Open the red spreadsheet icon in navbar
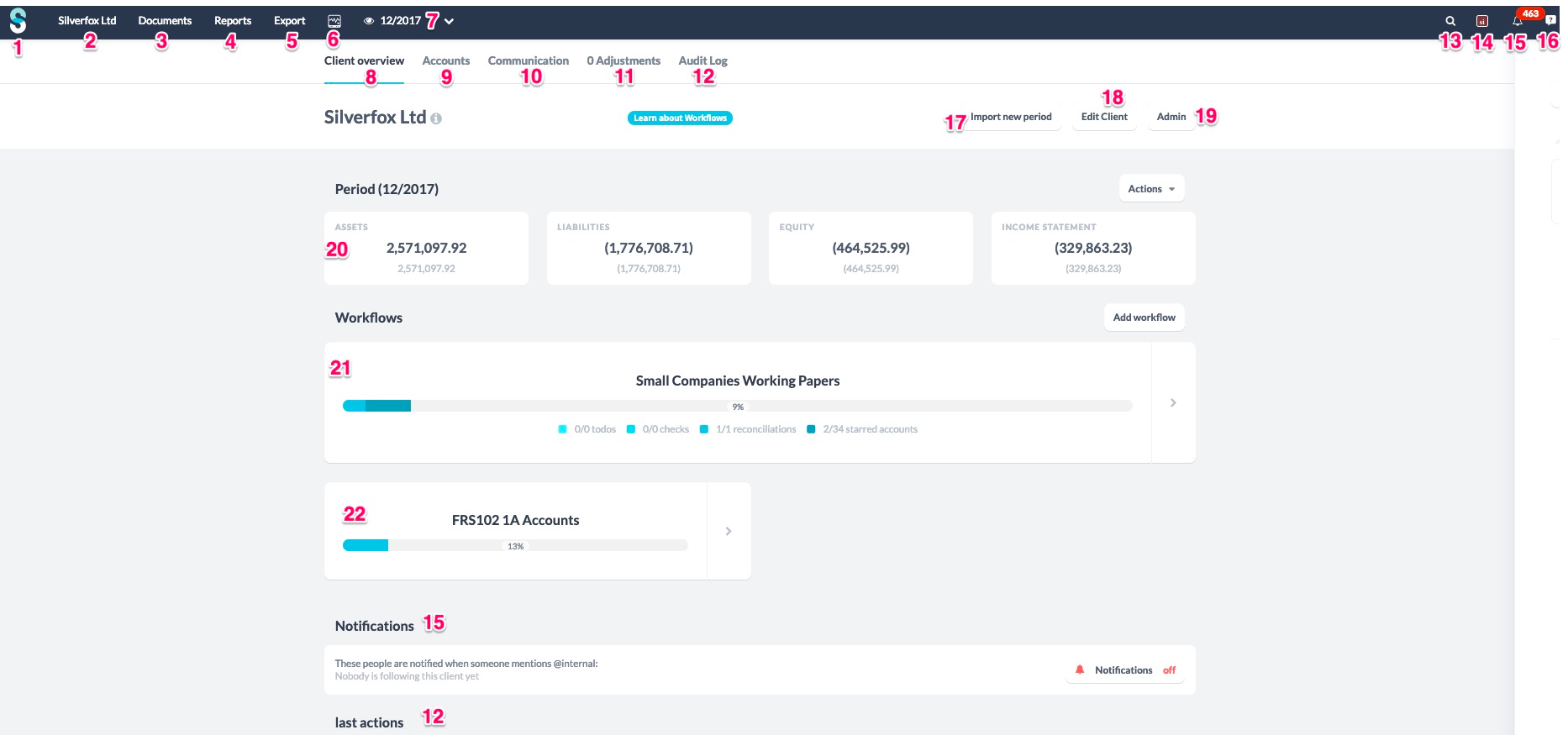The width and height of the screenshot is (1568, 735). click(1482, 21)
